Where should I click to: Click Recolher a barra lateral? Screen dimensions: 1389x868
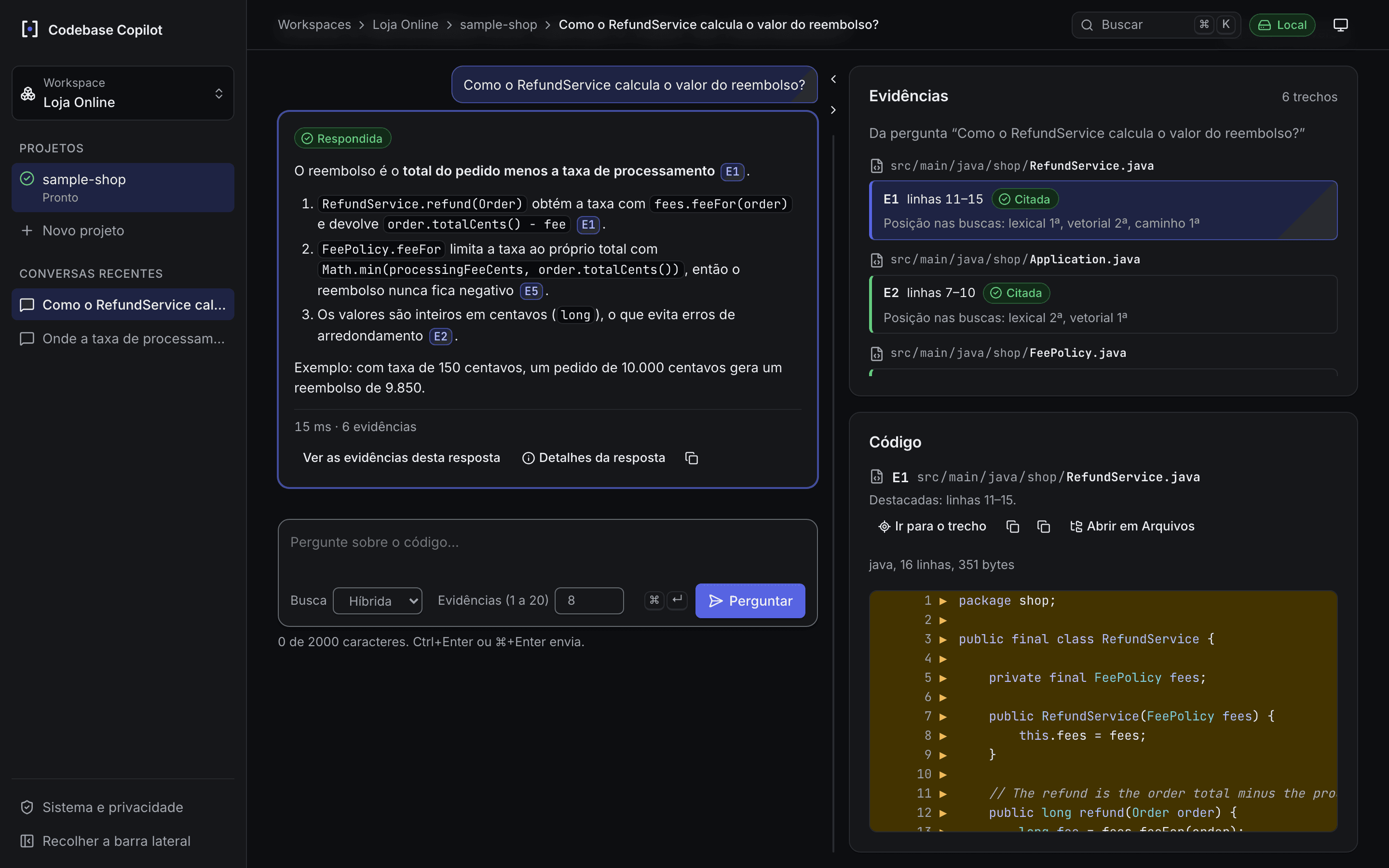(123, 841)
